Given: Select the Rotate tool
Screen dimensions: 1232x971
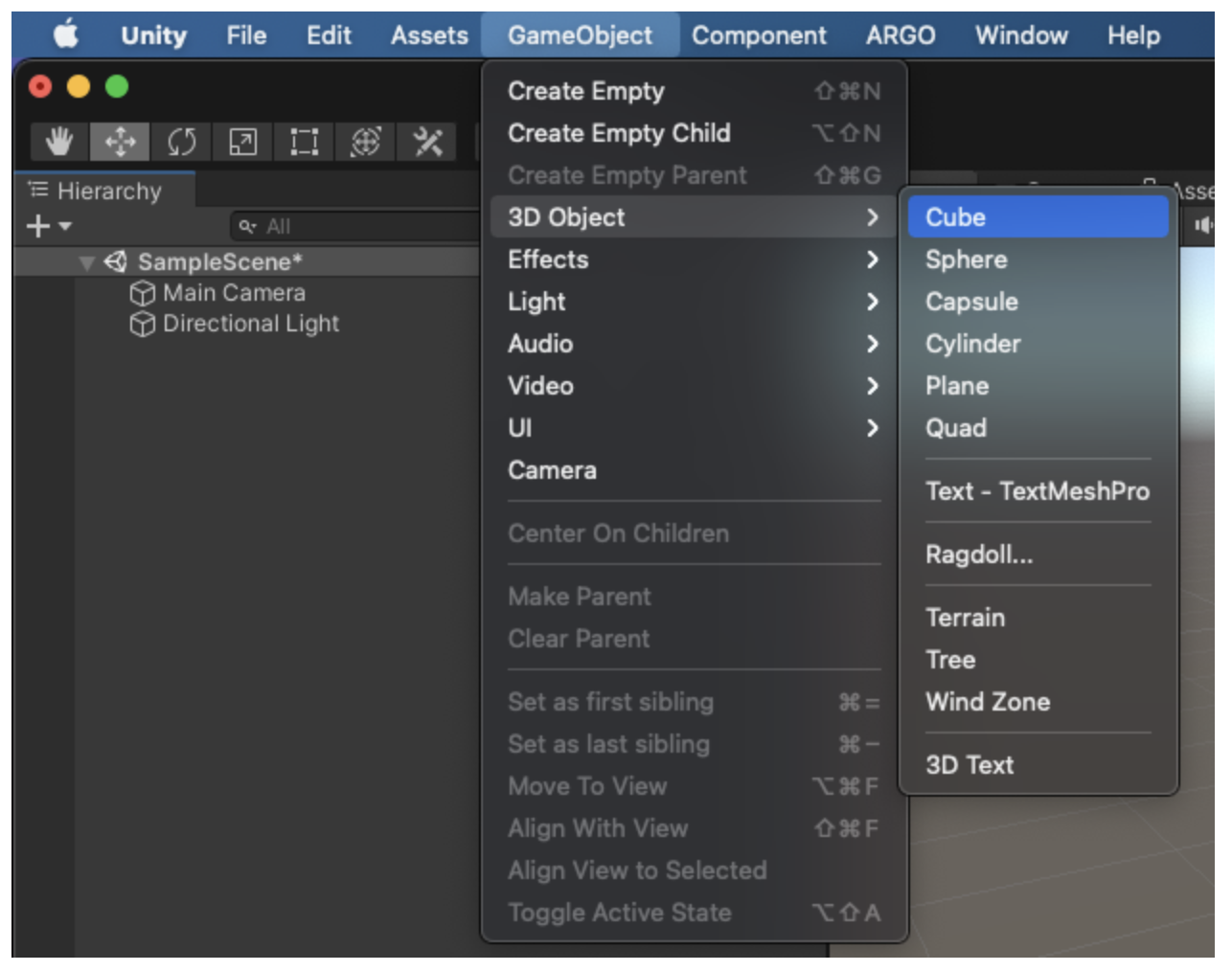Looking at the screenshot, I should (x=181, y=142).
